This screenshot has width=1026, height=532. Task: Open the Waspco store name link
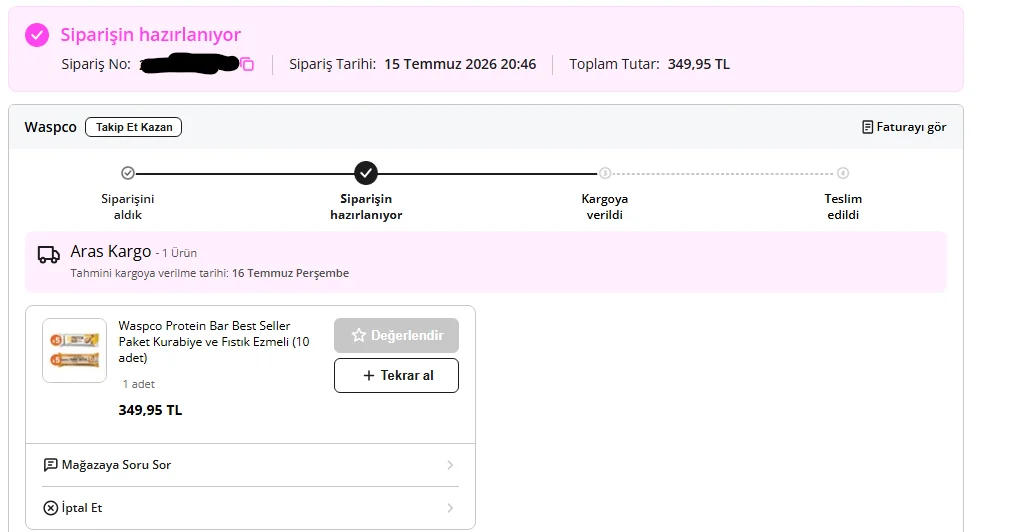(50, 127)
